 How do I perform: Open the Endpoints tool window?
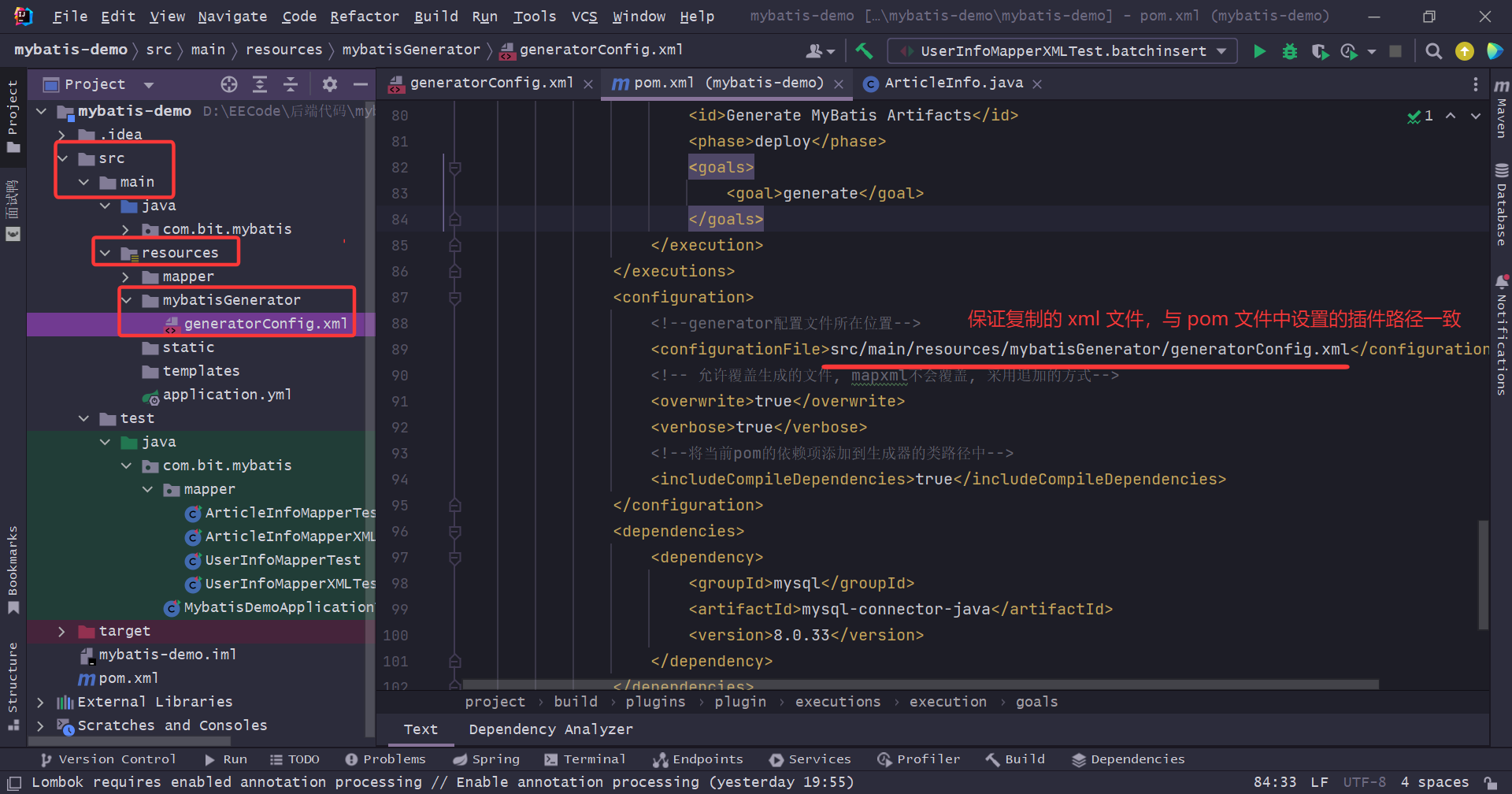click(x=698, y=759)
